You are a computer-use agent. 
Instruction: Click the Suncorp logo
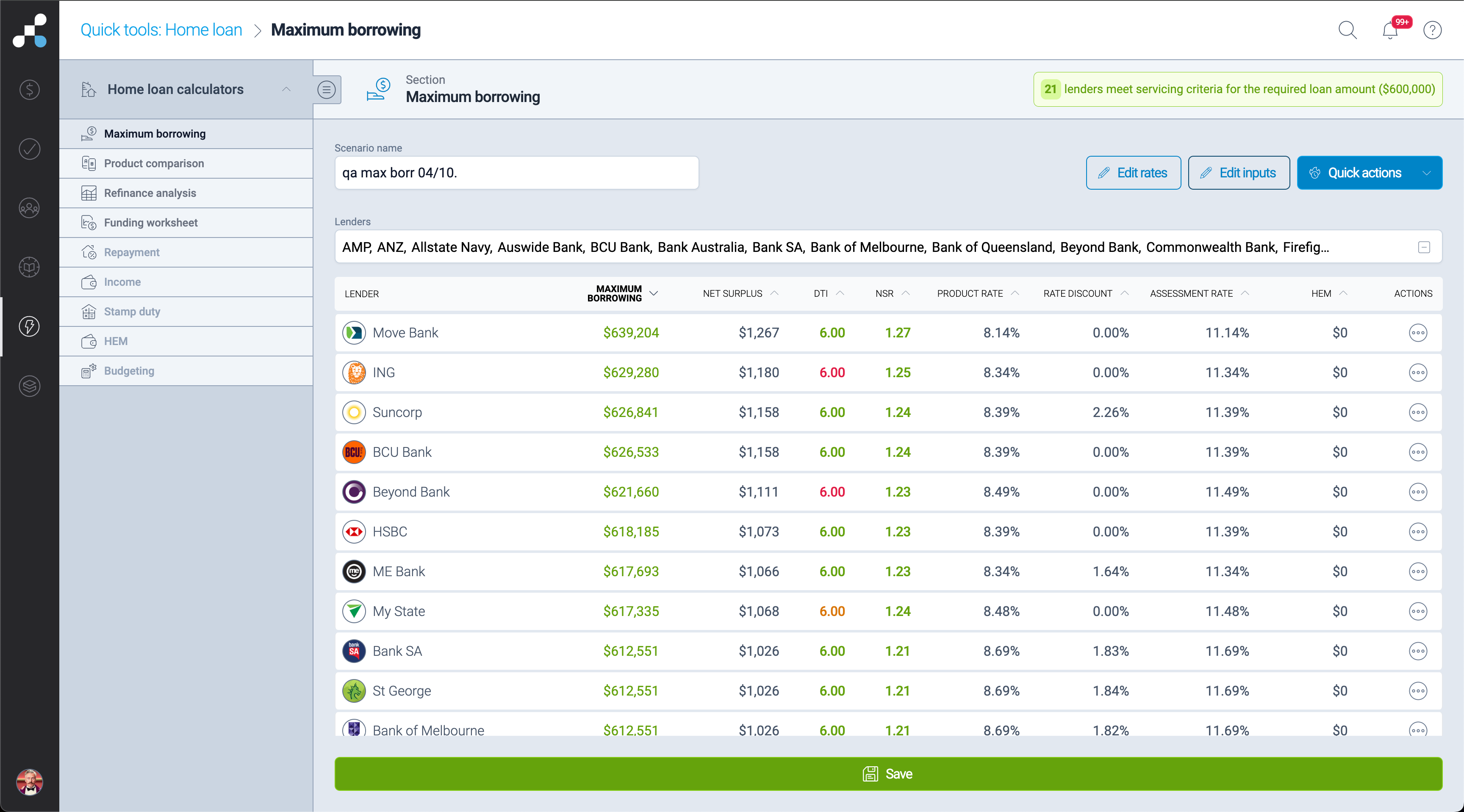tap(354, 412)
